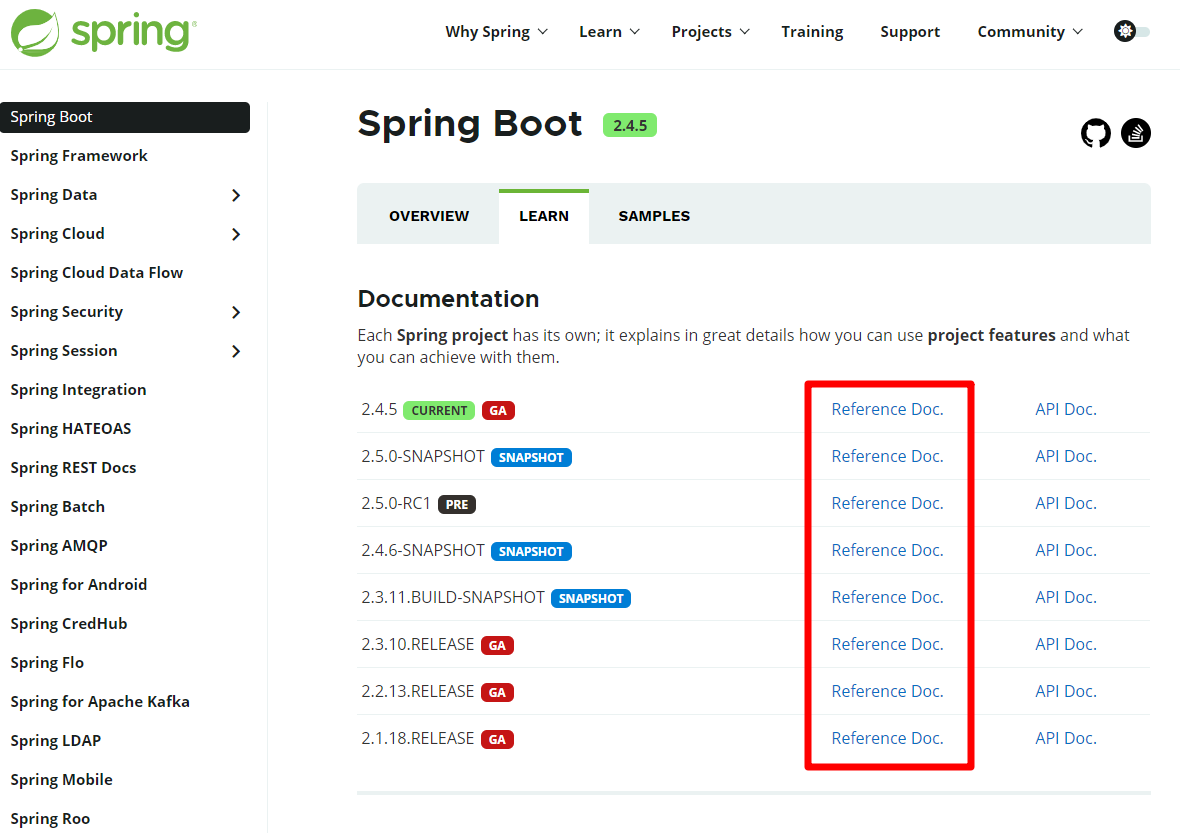Viewport: 1180px width, 833px height.
Task: Open API Doc. for 2.4.5
Action: [1066, 409]
